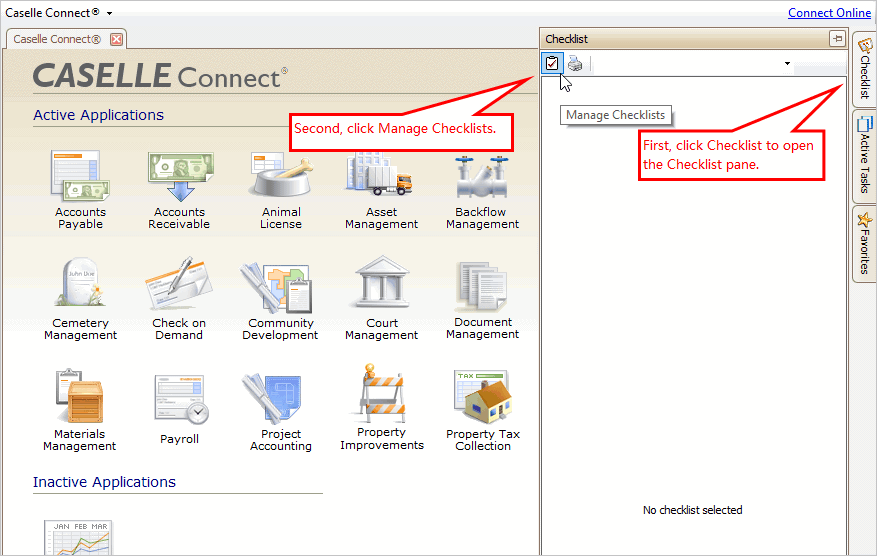This screenshot has width=877, height=556.
Task: Open Document Management application
Action: coord(482,299)
